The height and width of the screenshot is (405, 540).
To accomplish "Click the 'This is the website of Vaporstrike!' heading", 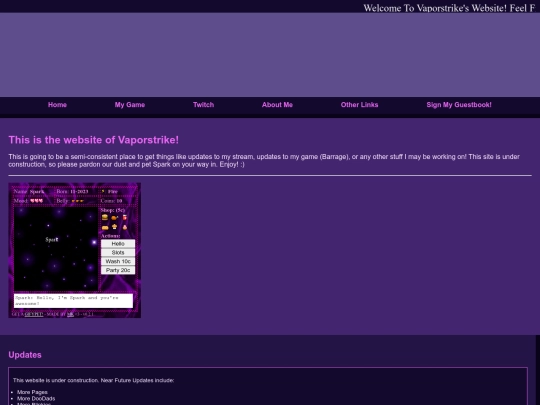I will (x=94, y=140).
